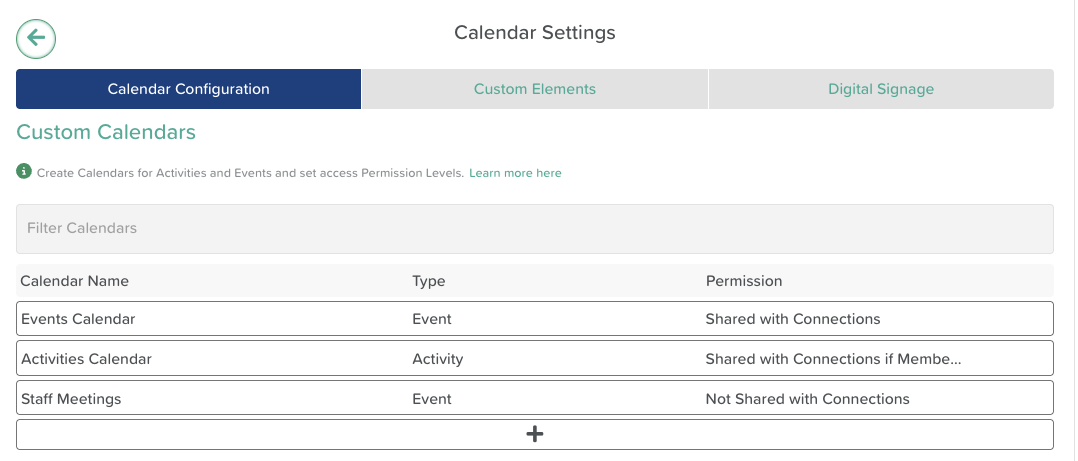
Task: Open the Custom Elements tab
Action: tap(534, 89)
